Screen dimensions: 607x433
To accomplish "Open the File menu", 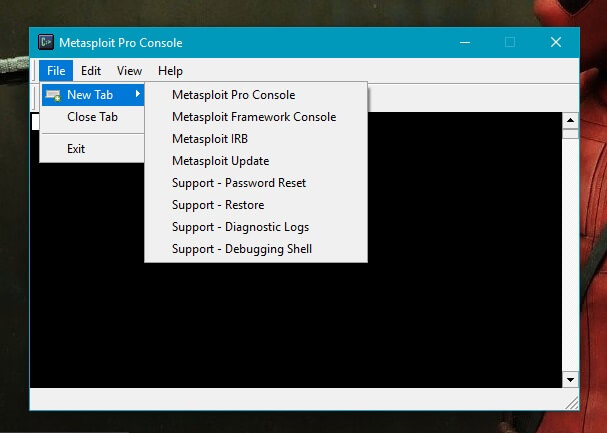I will [56, 71].
